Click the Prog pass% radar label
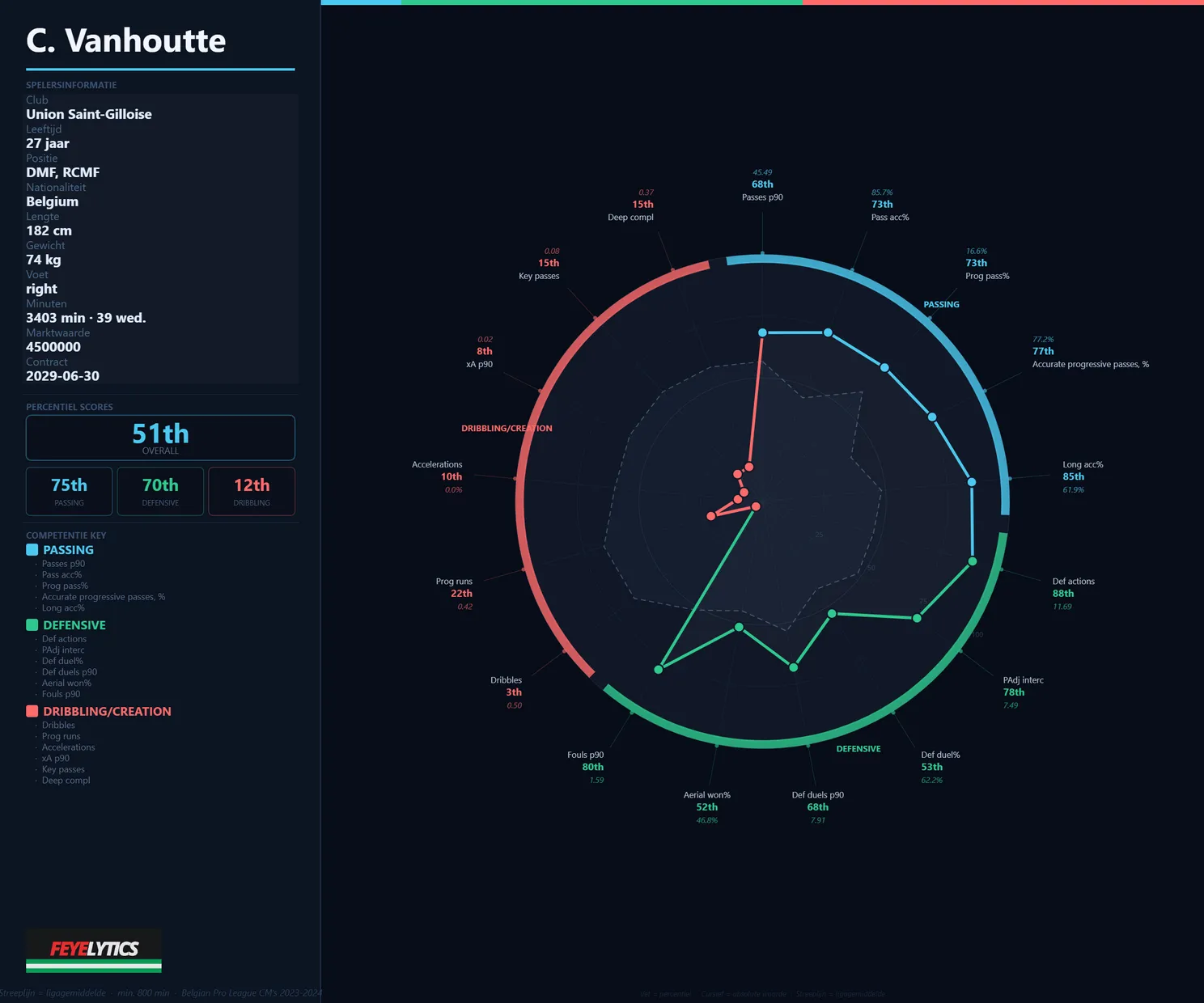 pyautogui.click(x=987, y=277)
